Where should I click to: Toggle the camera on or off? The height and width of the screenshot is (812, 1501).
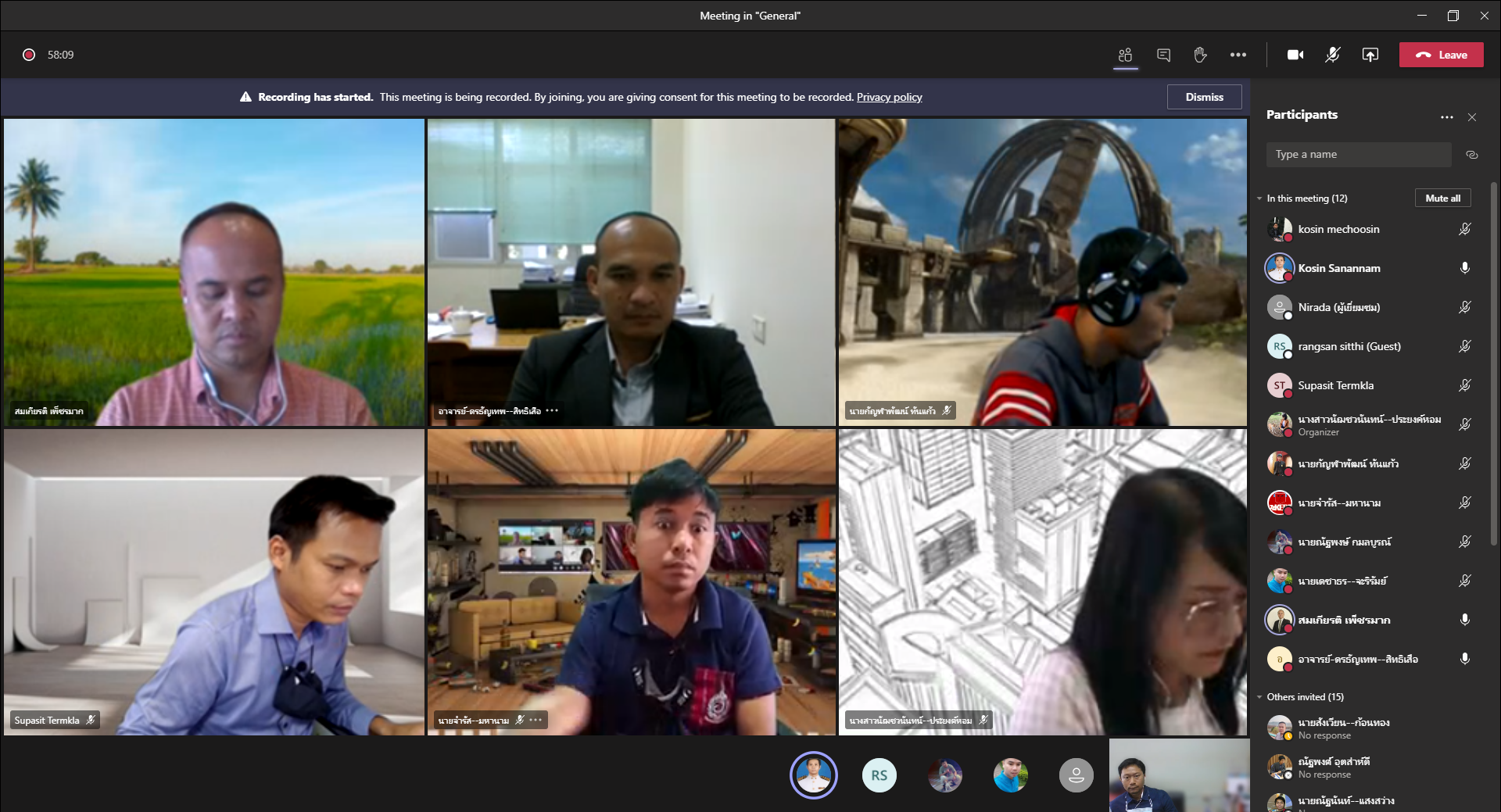(x=1295, y=55)
